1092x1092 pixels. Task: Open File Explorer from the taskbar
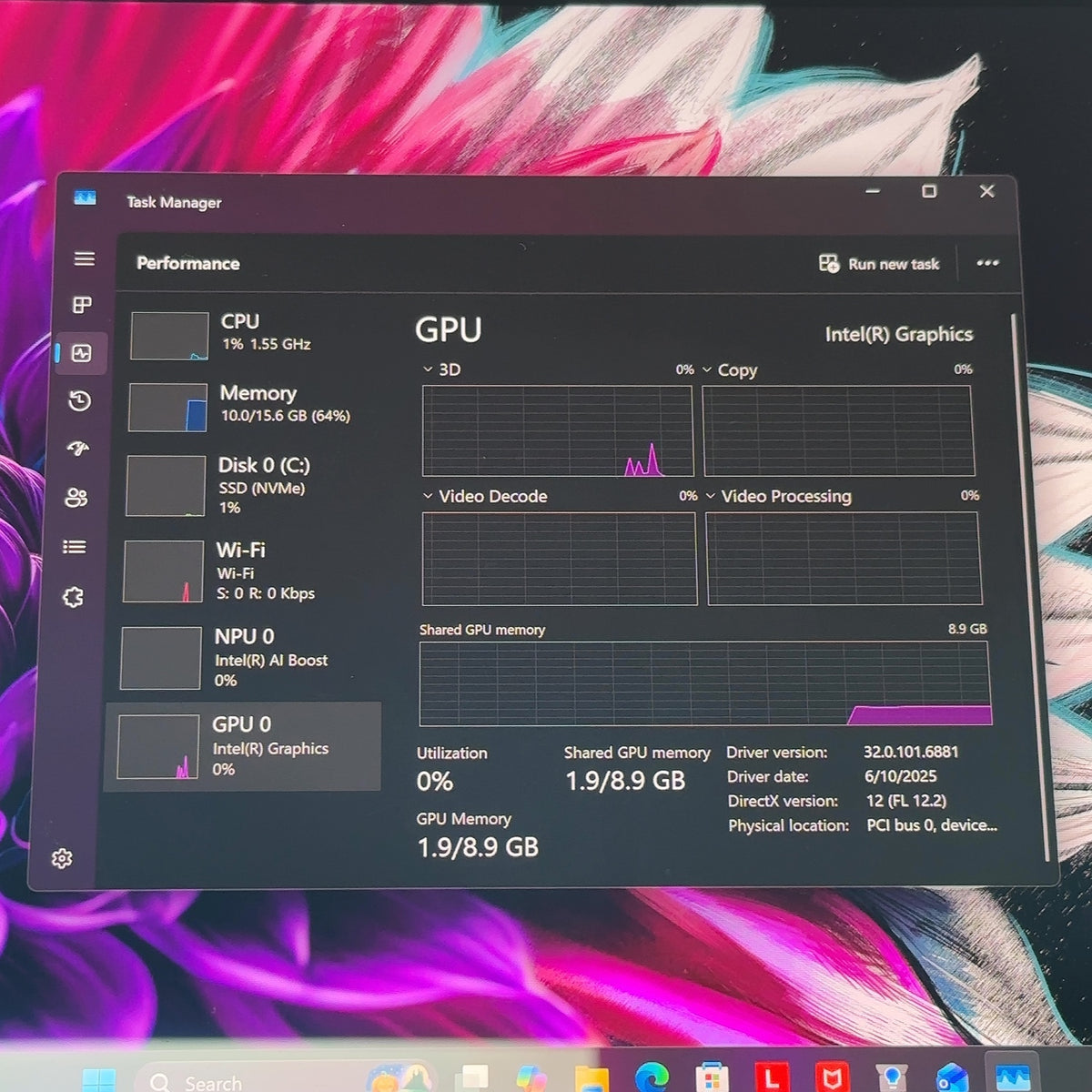(x=591, y=1079)
